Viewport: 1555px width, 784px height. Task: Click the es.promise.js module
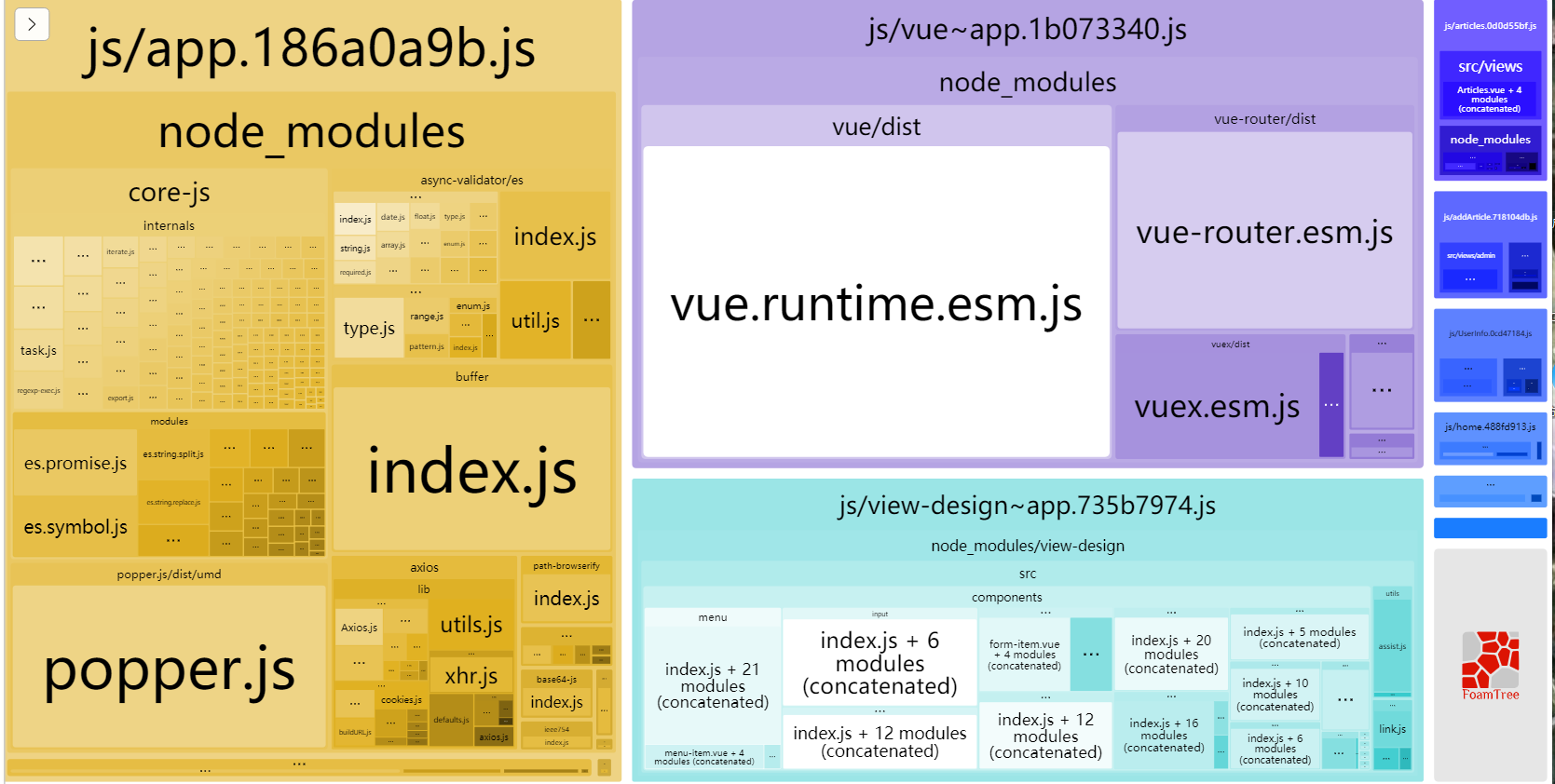pyautogui.click(x=75, y=463)
